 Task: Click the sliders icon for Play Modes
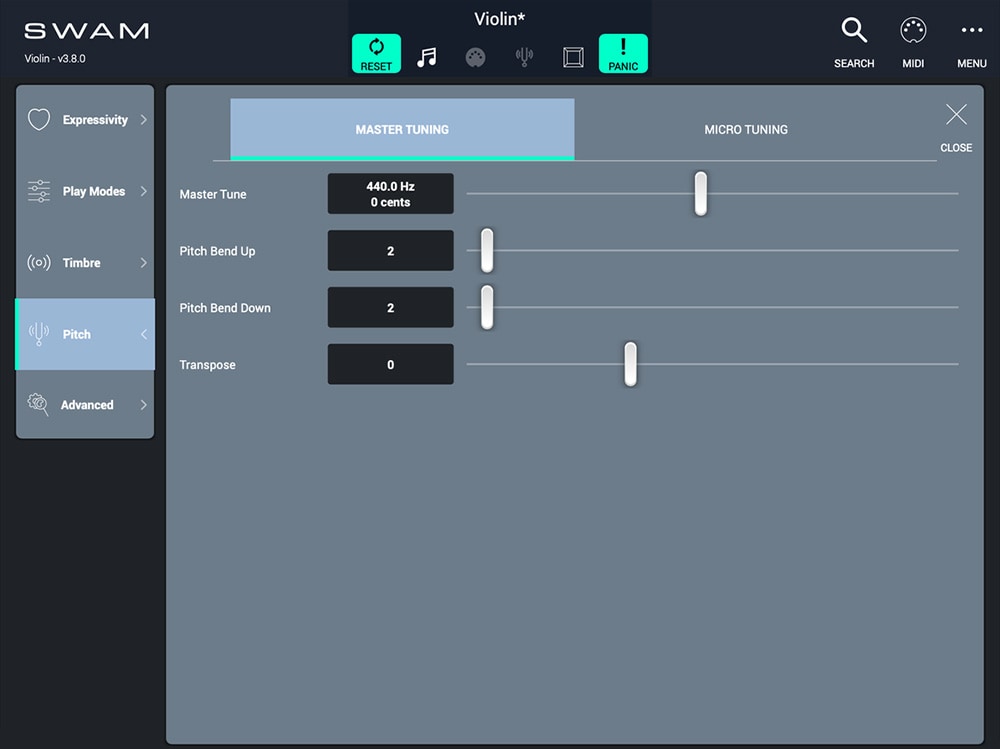point(39,191)
